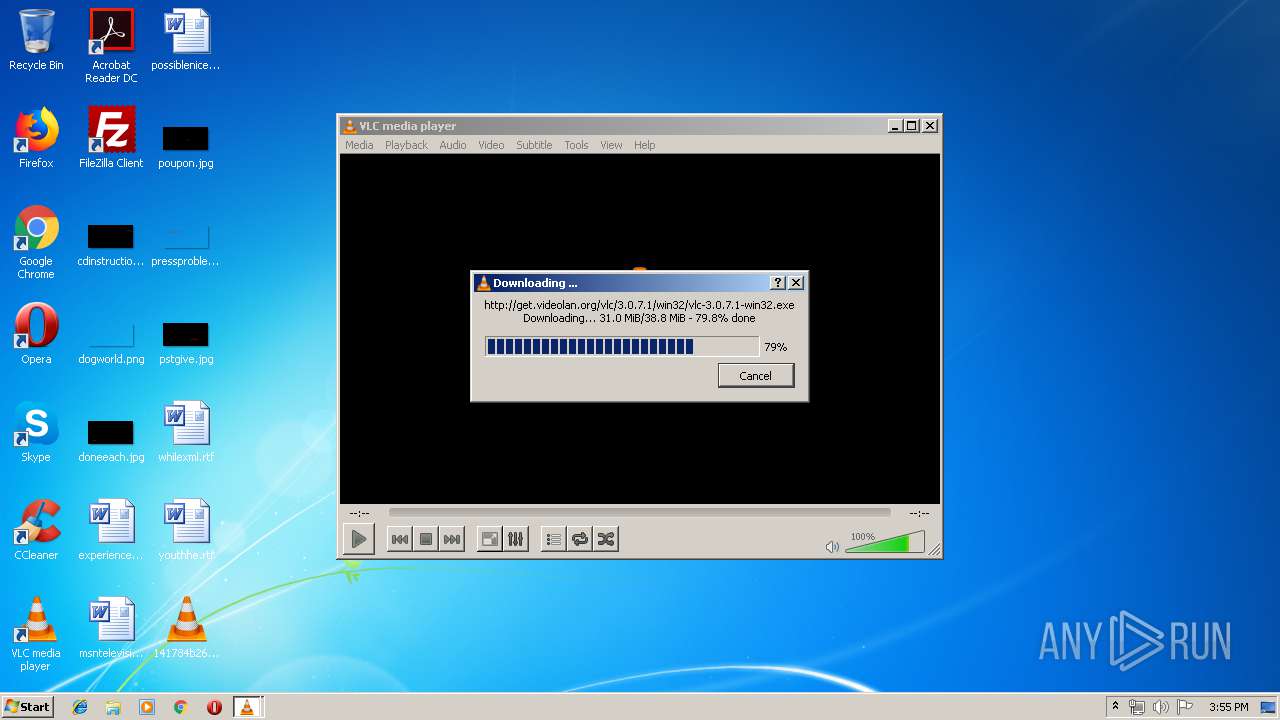Image resolution: width=1280 pixels, height=720 pixels.
Task: Click the download progress bar
Action: click(621, 347)
